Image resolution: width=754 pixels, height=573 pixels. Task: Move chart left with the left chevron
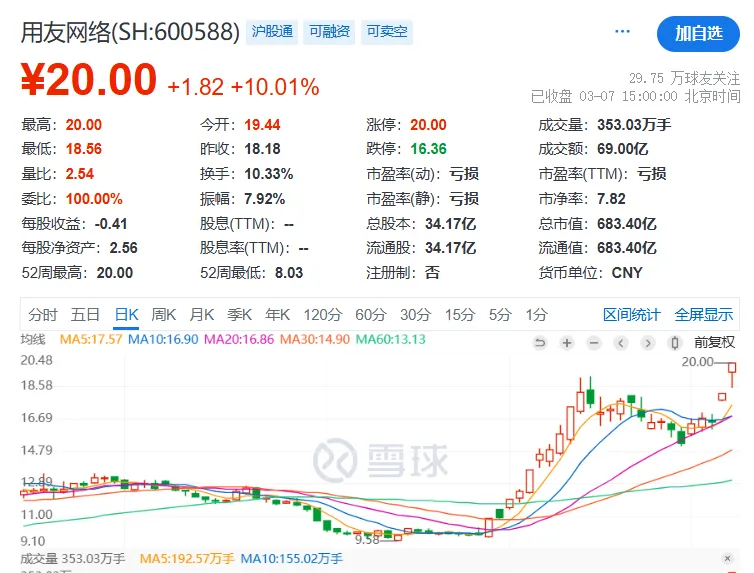pyautogui.click(x=621, y=343)
